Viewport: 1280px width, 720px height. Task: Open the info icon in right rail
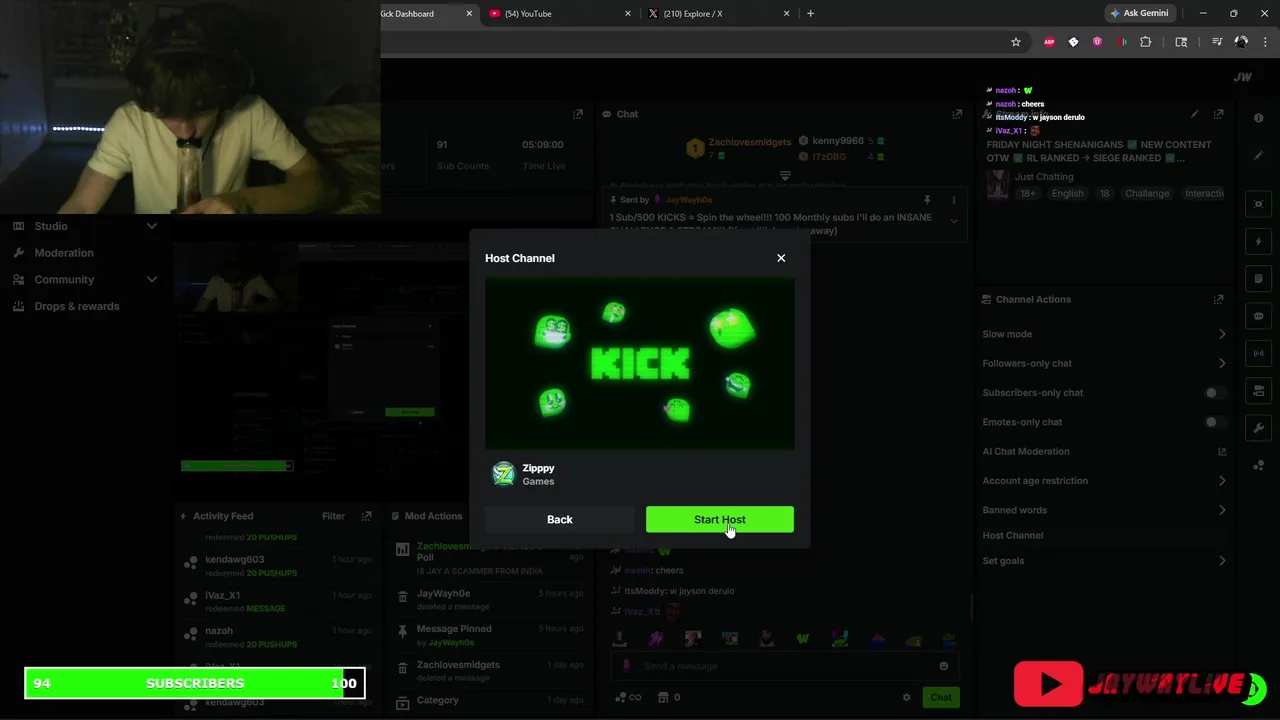1259,118
